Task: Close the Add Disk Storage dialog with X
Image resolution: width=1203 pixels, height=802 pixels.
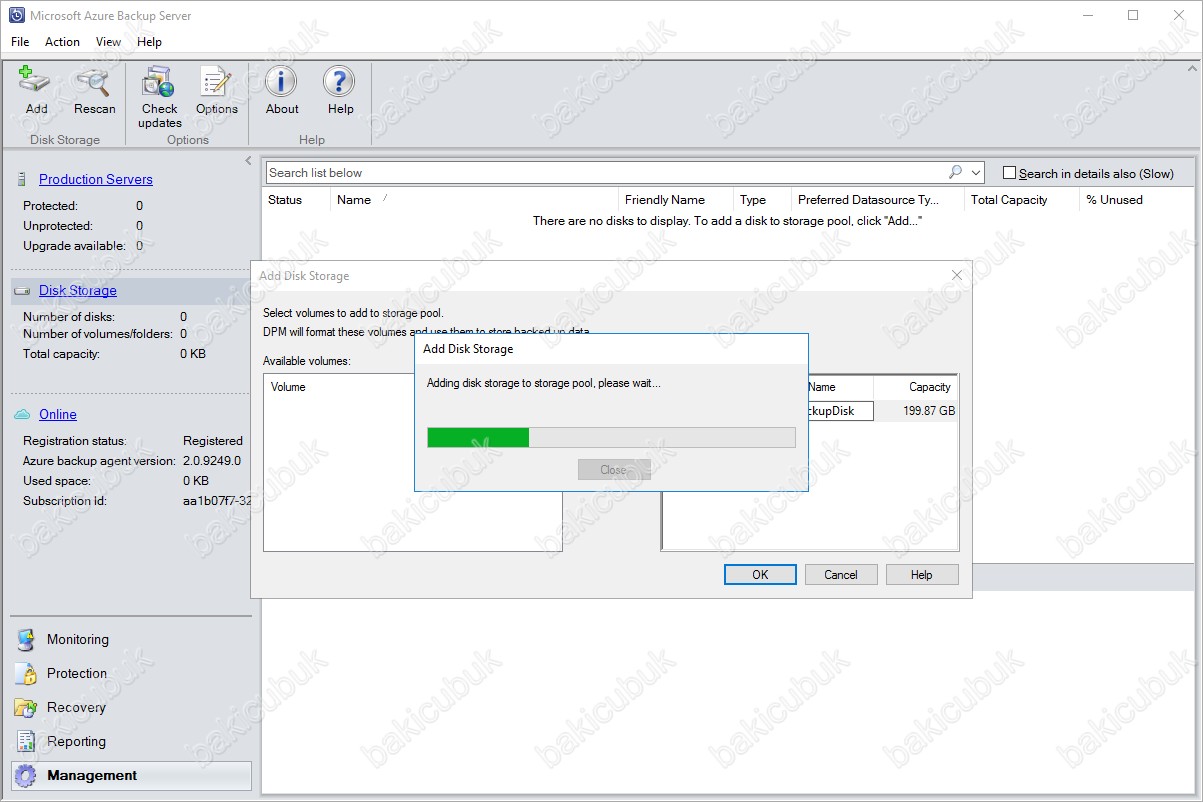Action: coord(957,275)
